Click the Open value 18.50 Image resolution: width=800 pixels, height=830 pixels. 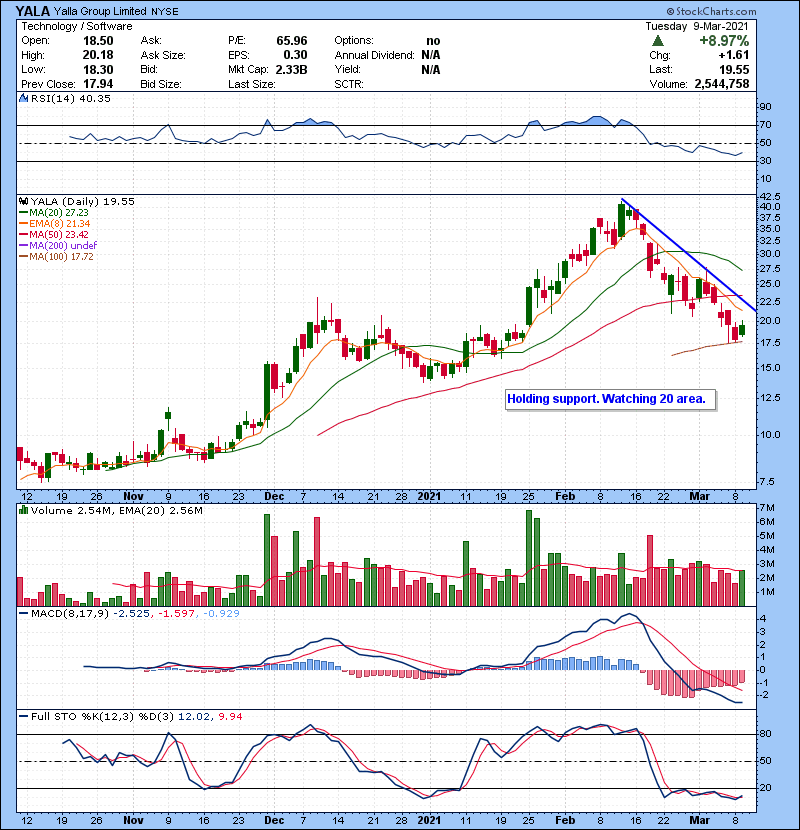[98, 41]
